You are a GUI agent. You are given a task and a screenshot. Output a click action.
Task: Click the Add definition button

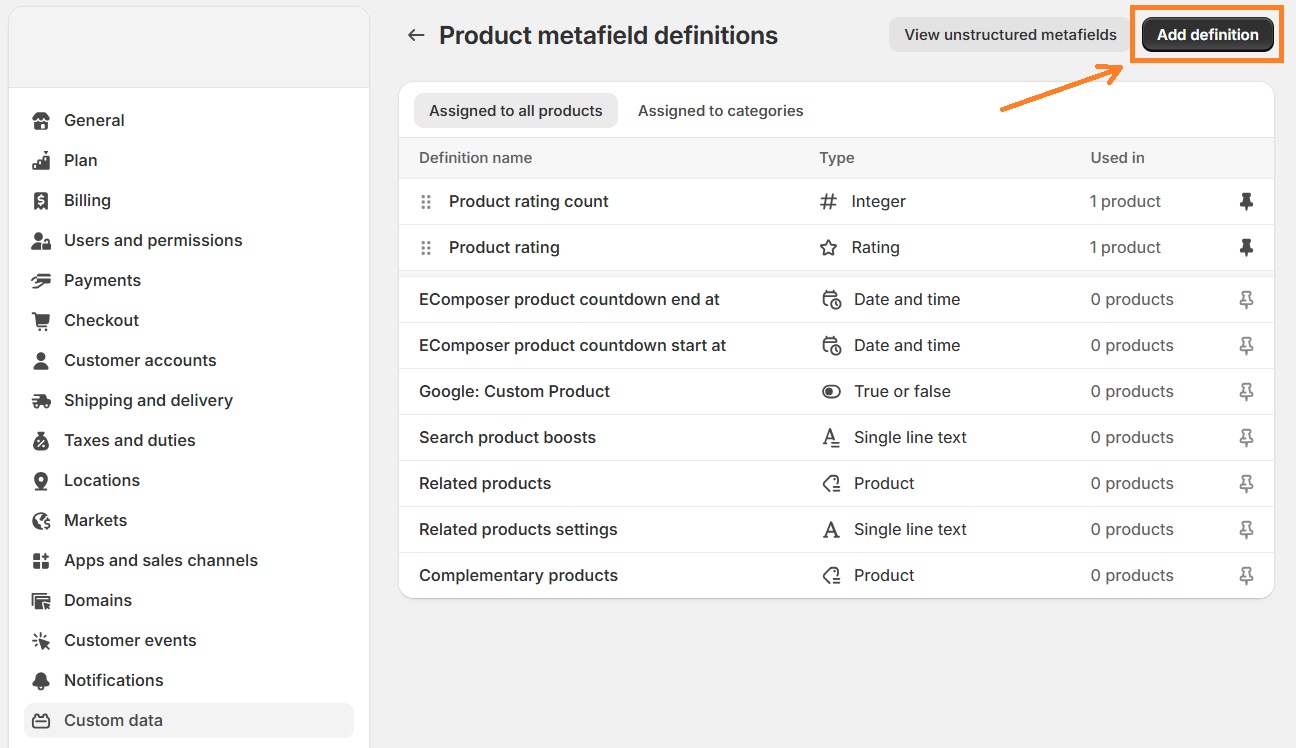click(x=1207, y=33)
